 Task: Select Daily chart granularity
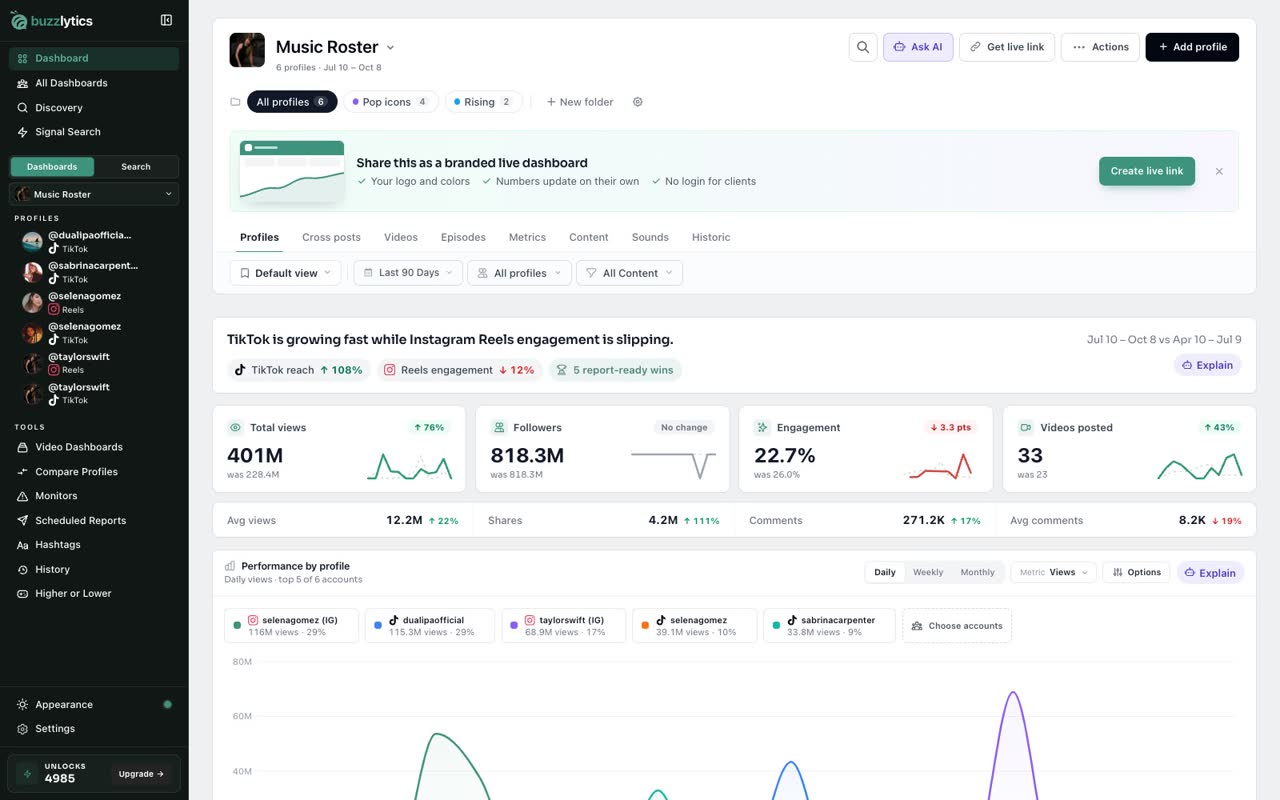coord(885,572)
